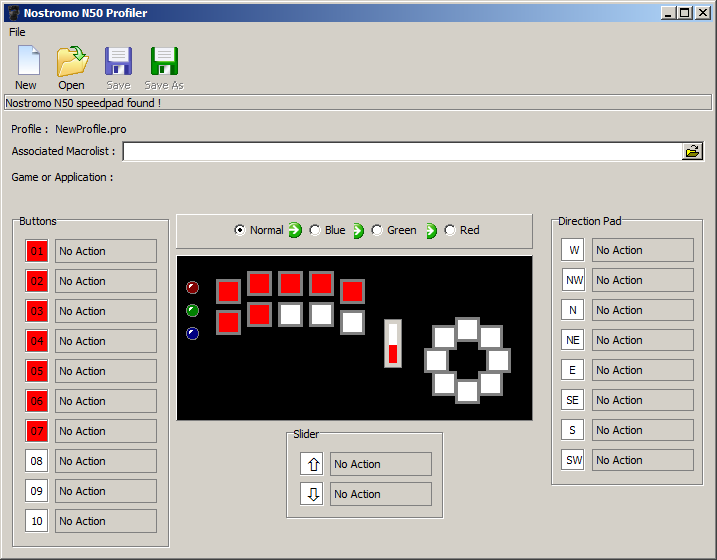The image size is (717, 560).
Task: Browse for macrolist with folder icon
Action: (x=692, y=151)
